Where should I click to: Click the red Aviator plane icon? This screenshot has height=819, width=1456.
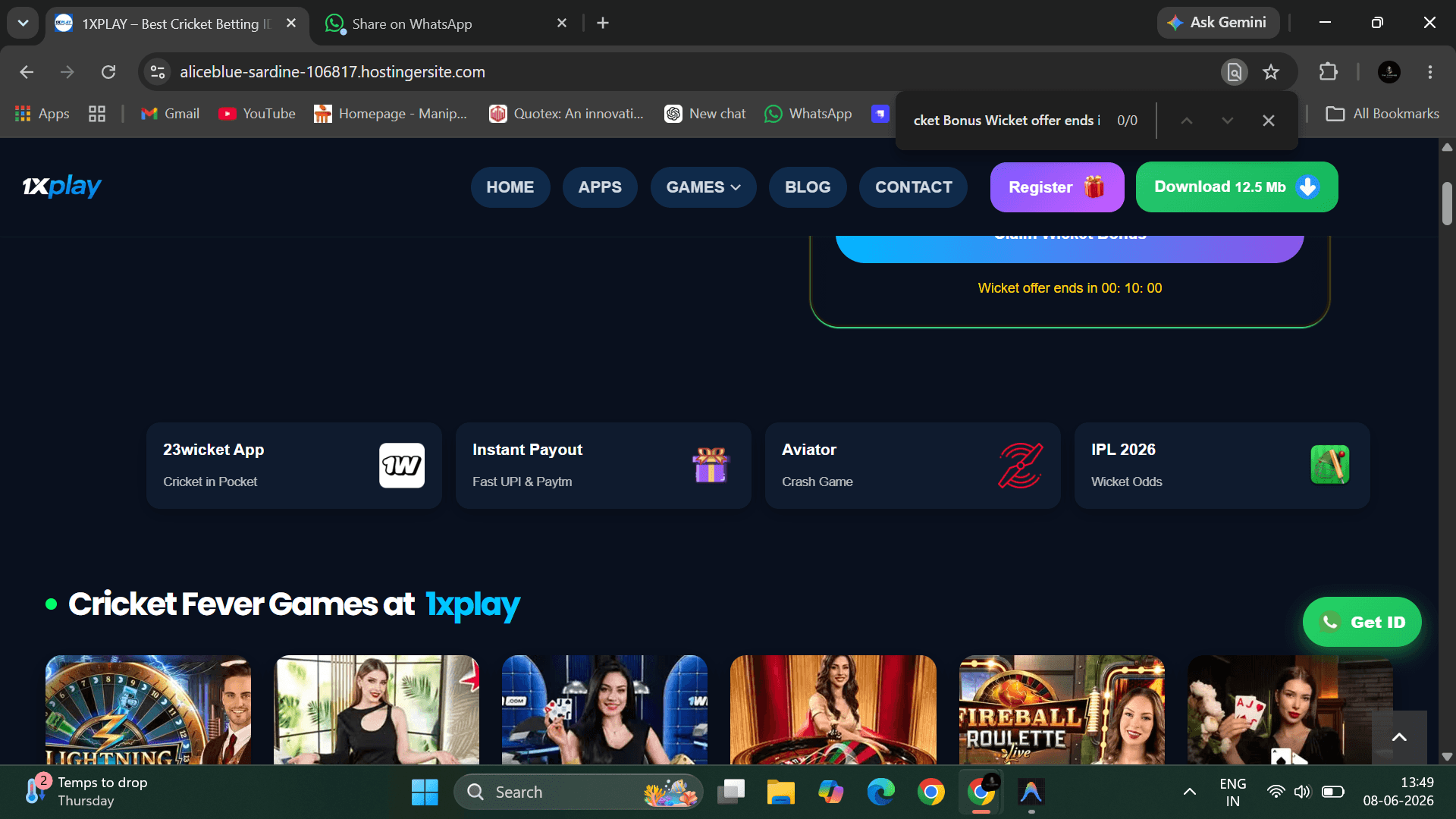coord(1021,465)
